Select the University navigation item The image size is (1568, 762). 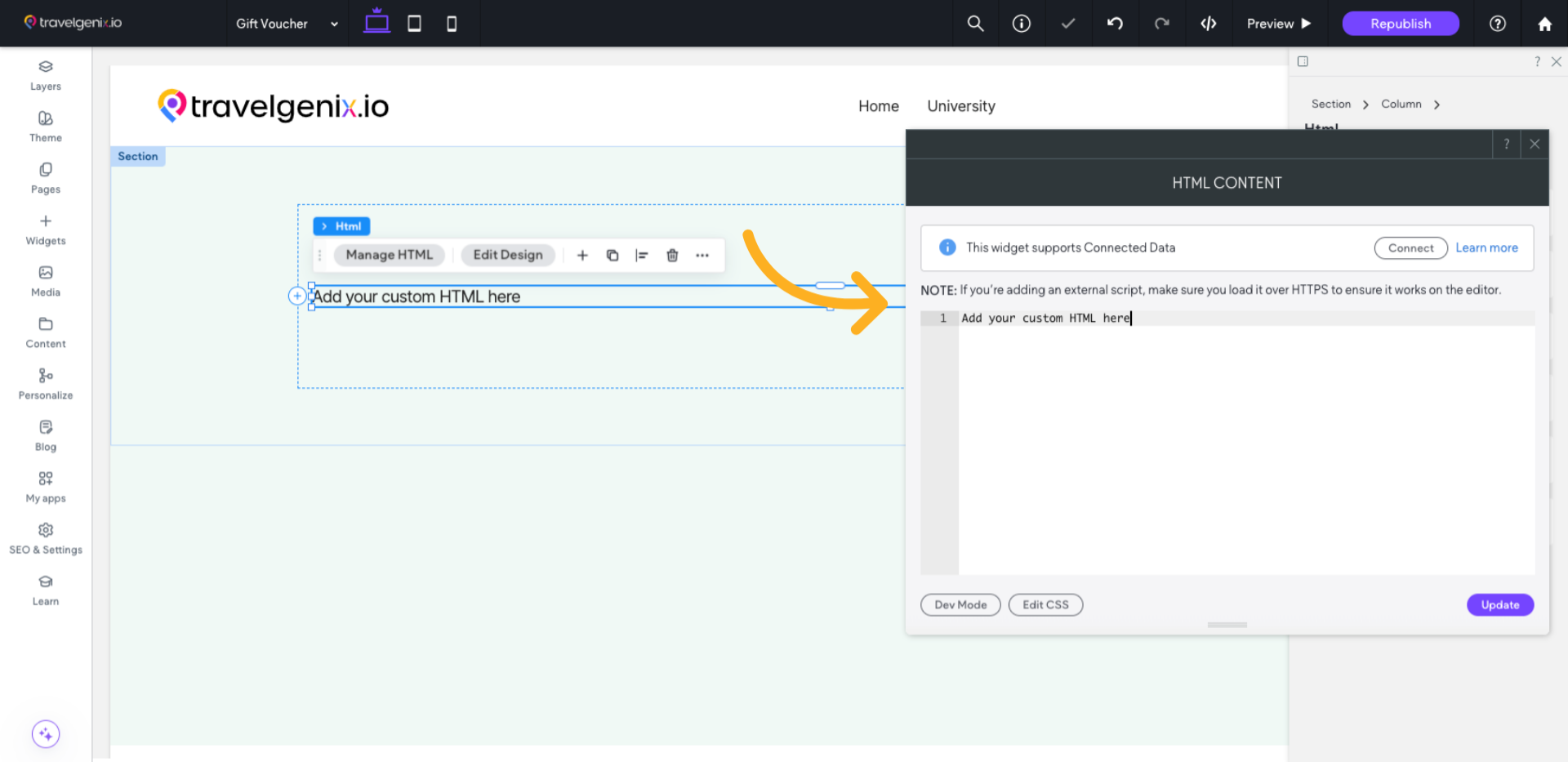[960, 105]
